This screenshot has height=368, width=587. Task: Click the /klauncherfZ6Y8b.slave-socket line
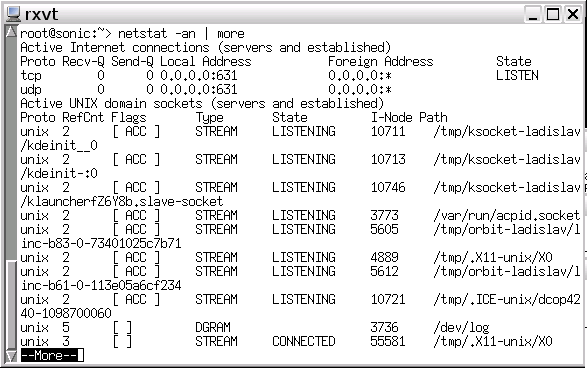coord(122,201)
